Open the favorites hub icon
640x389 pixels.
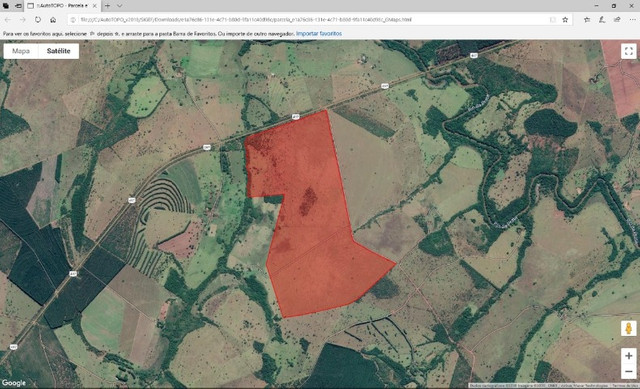587,20
